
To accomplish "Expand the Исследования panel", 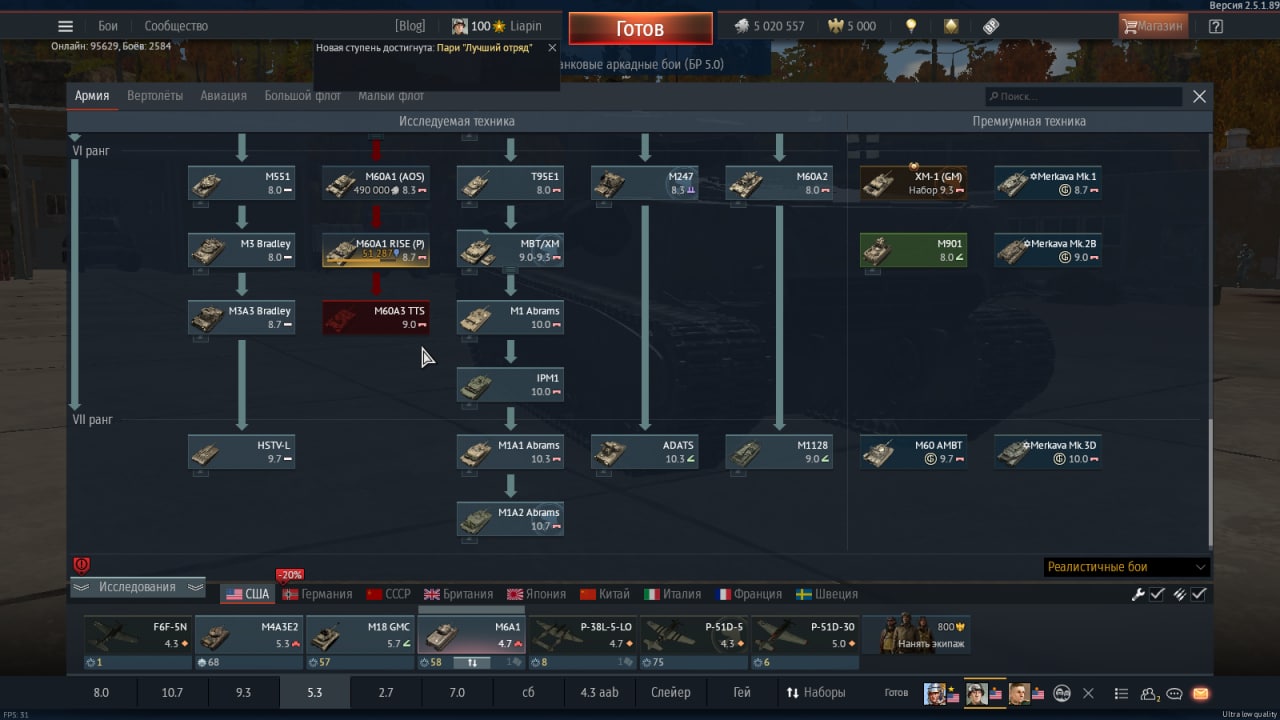I will [x=138, y=587].
